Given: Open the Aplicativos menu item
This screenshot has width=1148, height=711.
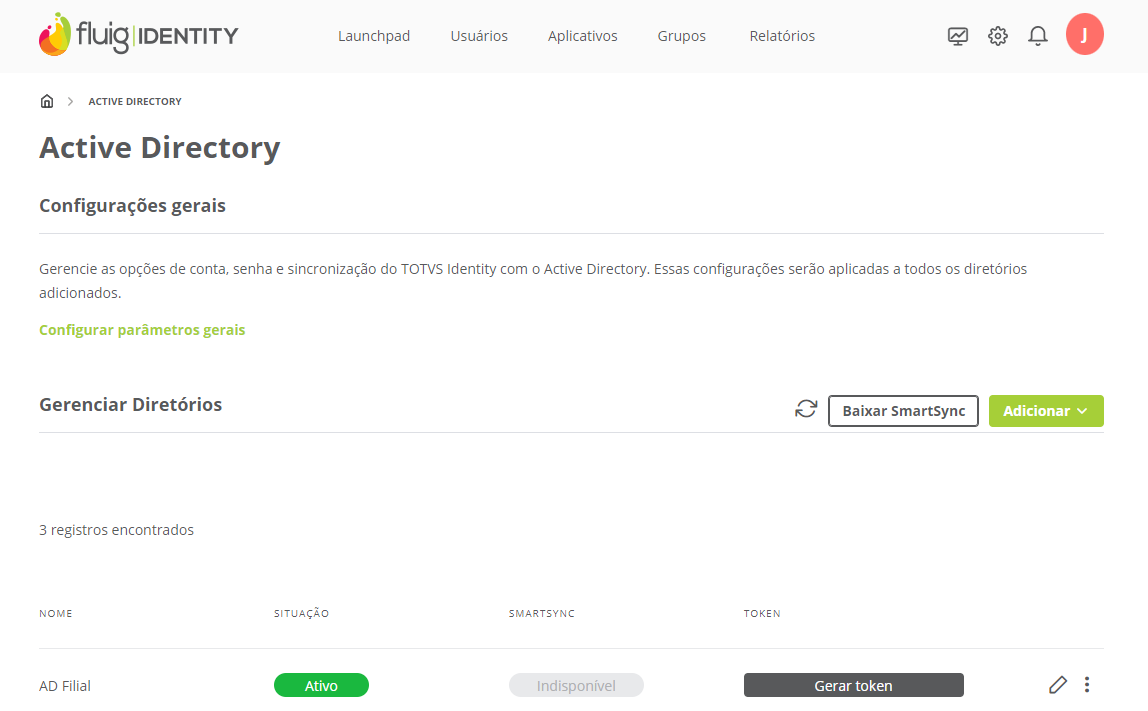Looking at the screenshot, I should point(582,36).
